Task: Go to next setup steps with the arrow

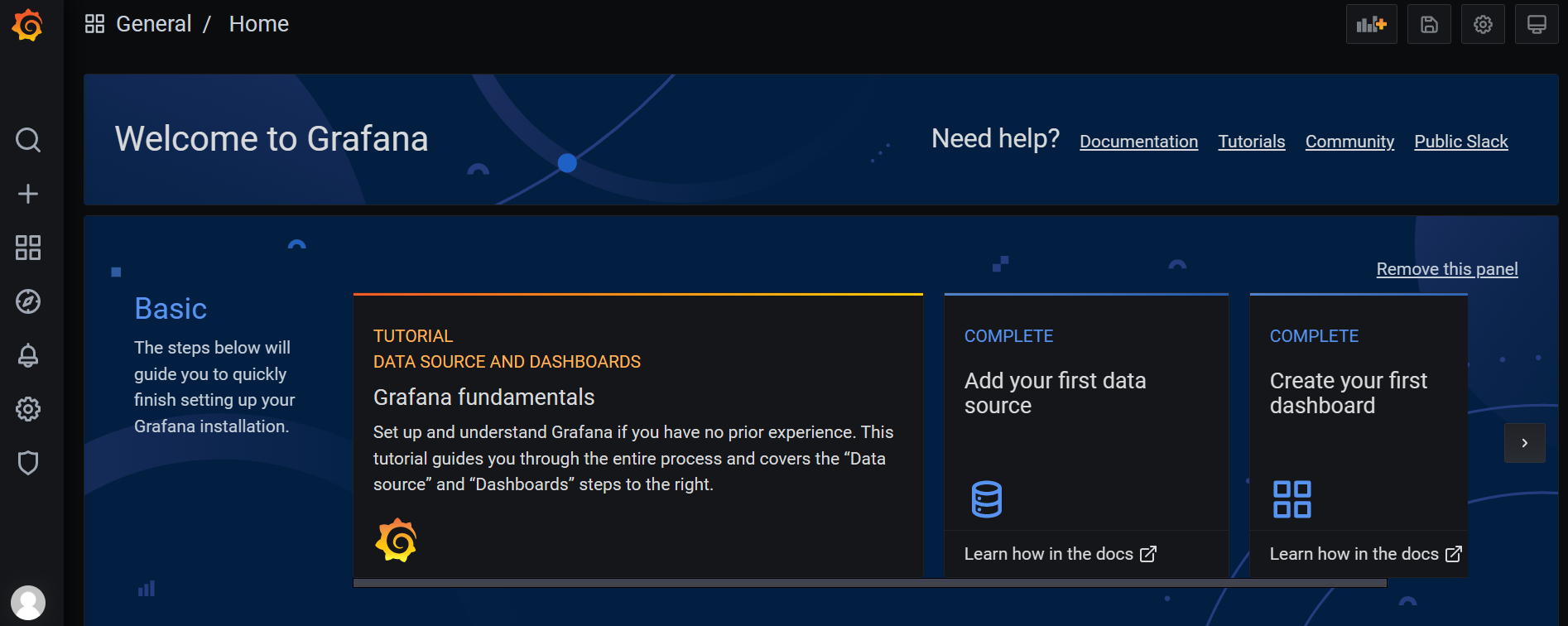Action: pos(1525,443)
